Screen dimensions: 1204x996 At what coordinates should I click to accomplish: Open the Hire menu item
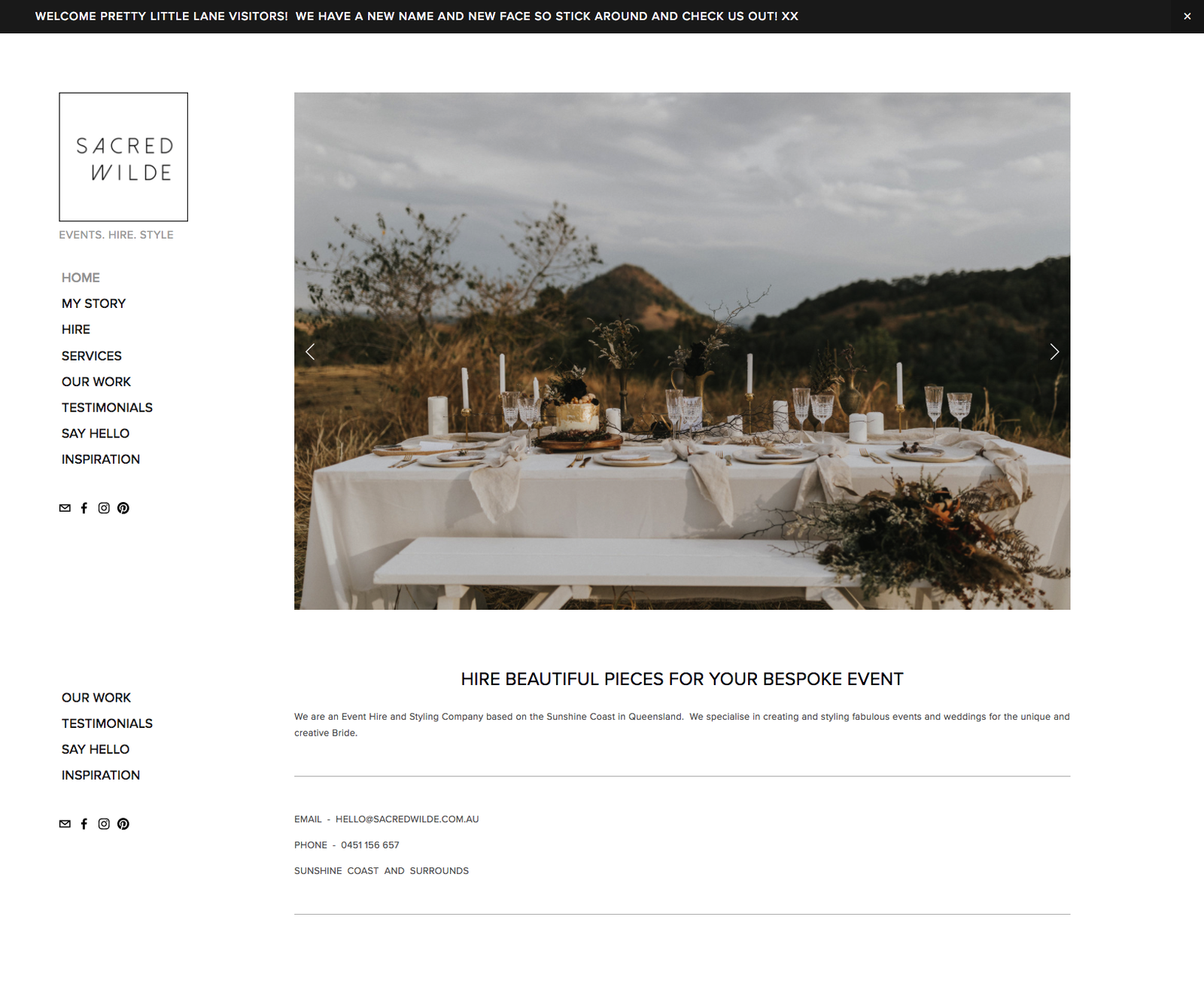(76, 330)
